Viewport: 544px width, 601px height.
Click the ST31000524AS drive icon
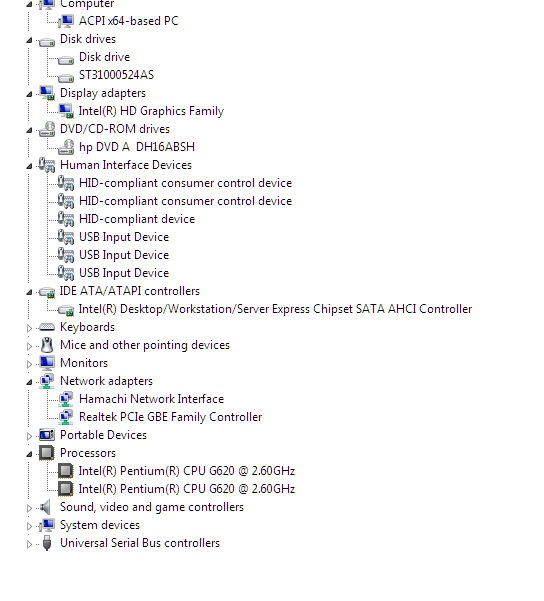66,78
